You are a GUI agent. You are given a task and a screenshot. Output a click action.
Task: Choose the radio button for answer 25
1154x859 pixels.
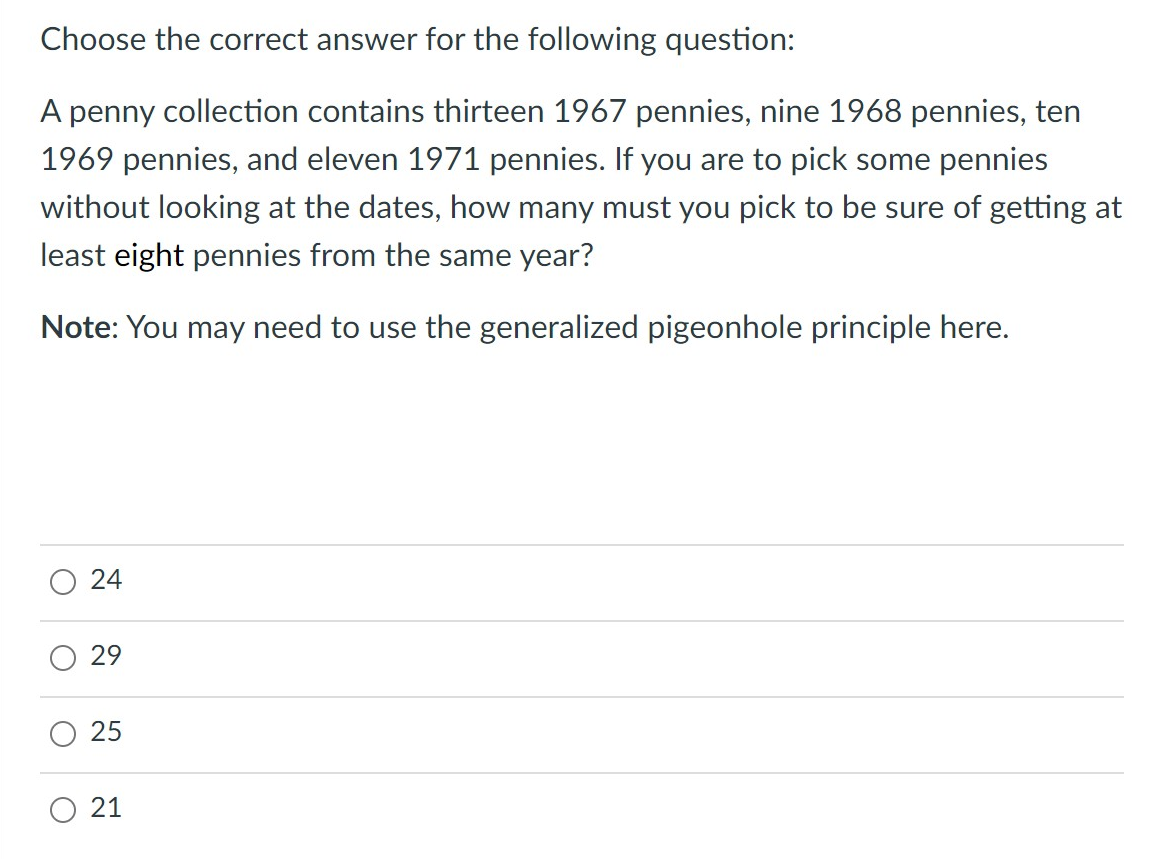point(63,734)
